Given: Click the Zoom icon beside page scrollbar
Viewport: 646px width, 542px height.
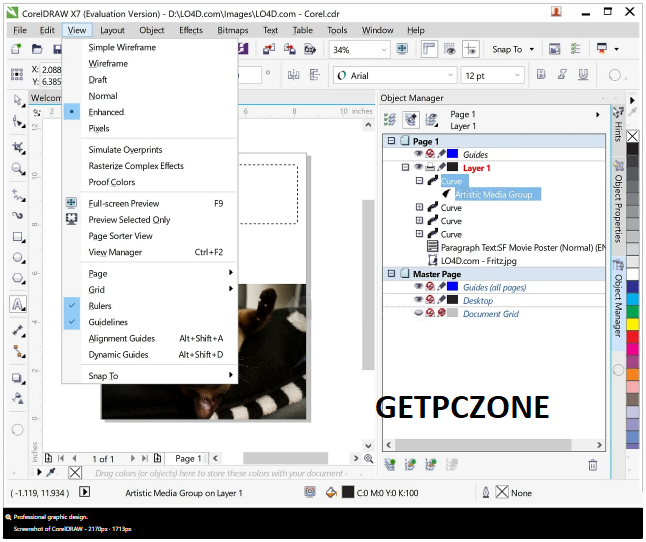Looking at the screenshot, I should coord(369,458).
